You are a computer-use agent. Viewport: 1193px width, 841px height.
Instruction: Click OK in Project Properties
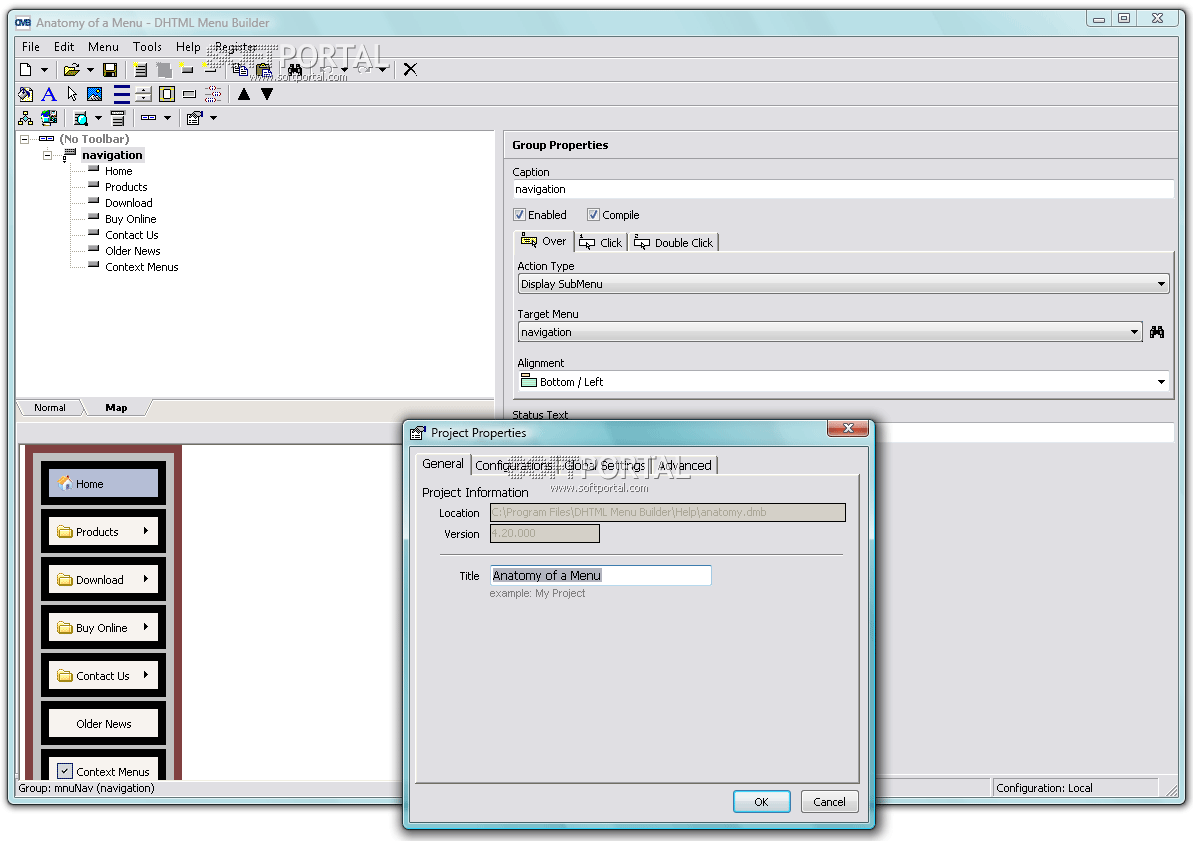(762, 801)
